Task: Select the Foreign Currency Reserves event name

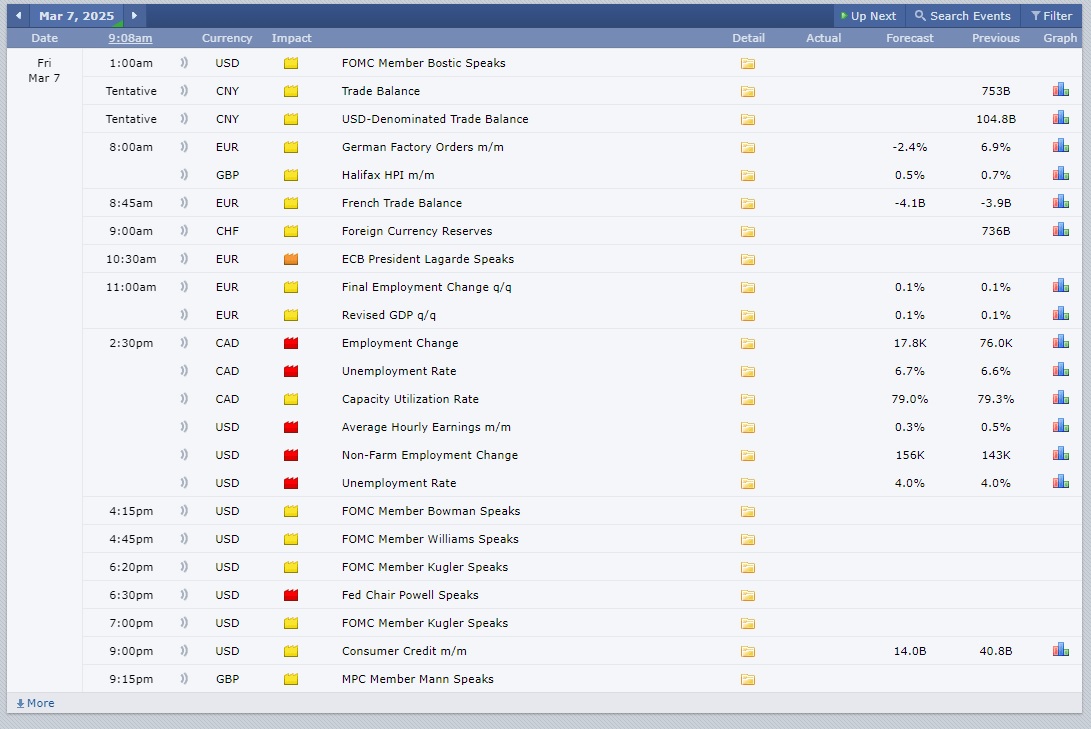Action: [417, 231]
